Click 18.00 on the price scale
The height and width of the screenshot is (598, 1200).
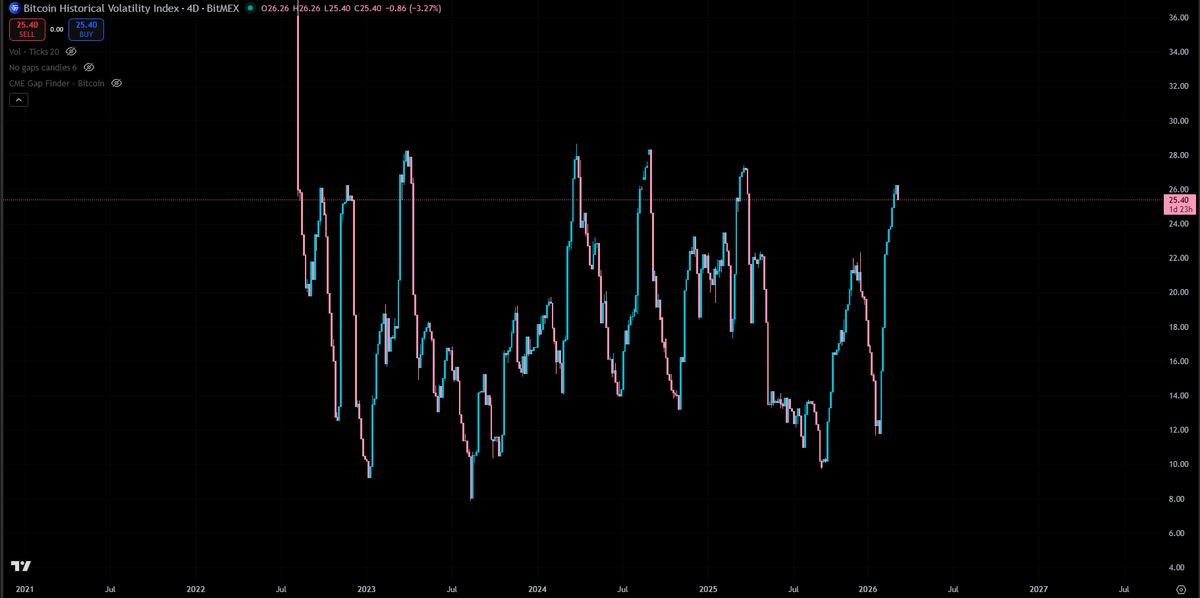click(x=1178, y=327)
